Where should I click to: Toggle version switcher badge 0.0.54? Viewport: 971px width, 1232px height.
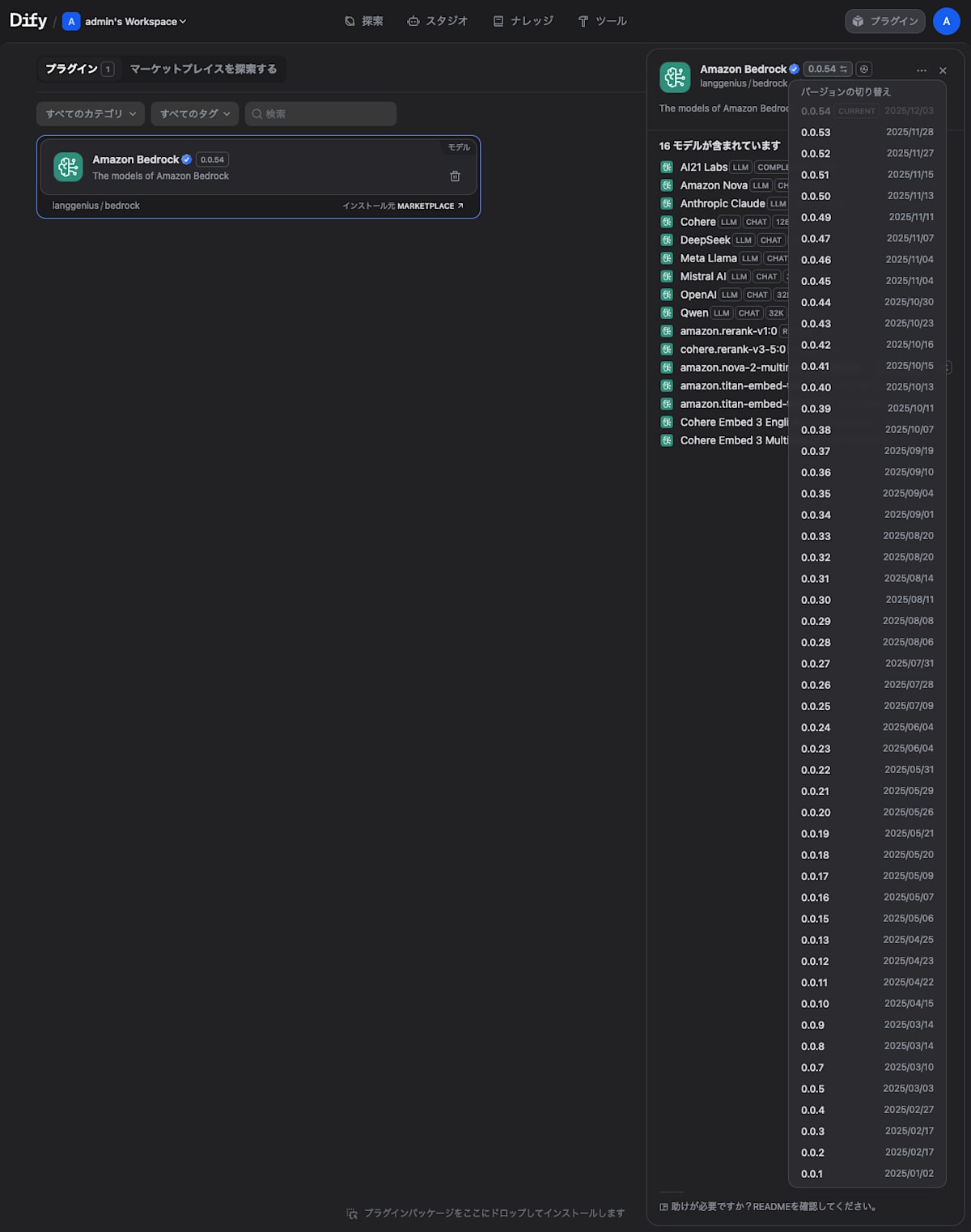(829, 69)
